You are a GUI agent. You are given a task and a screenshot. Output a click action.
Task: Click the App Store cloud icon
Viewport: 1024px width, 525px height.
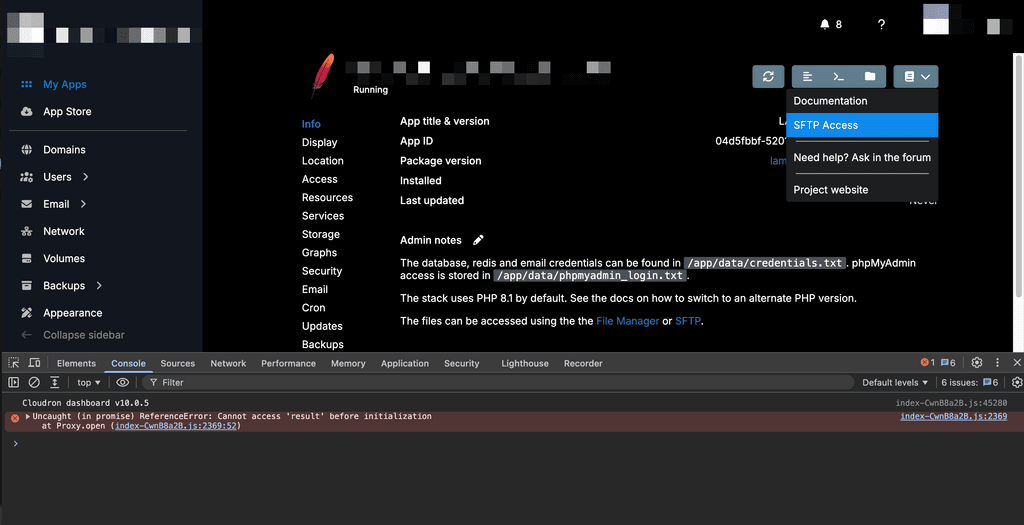click(26, 112)
